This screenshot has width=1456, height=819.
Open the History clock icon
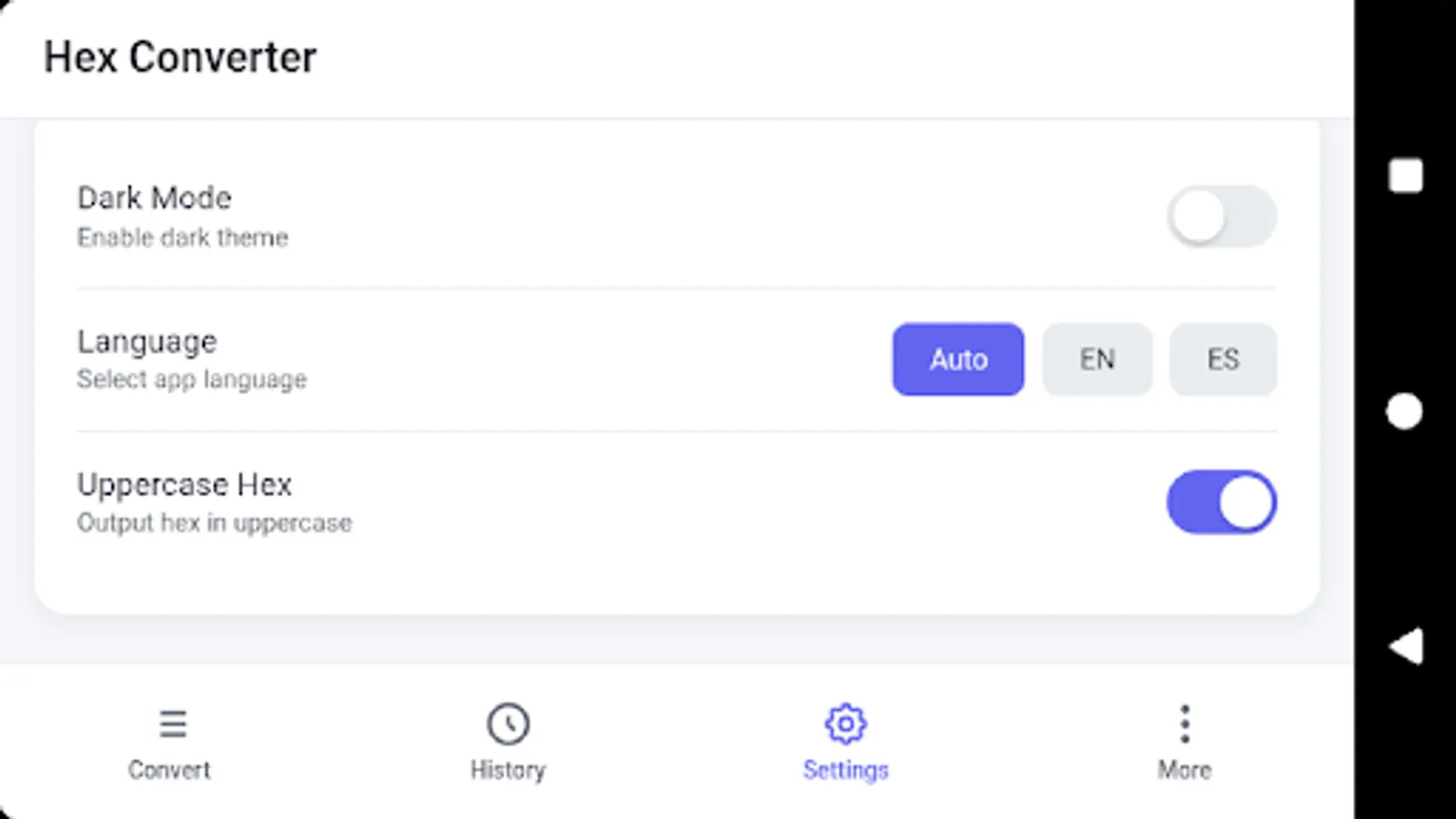(x=509, y=723)
